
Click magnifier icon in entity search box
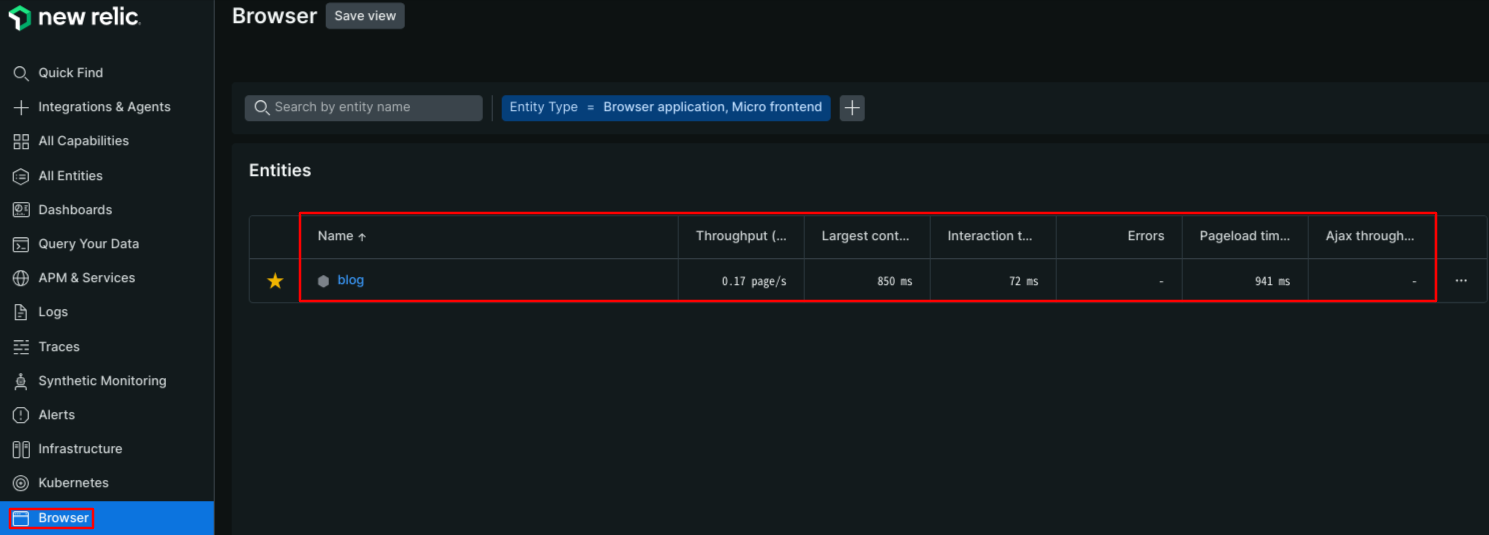pos(262,108)
